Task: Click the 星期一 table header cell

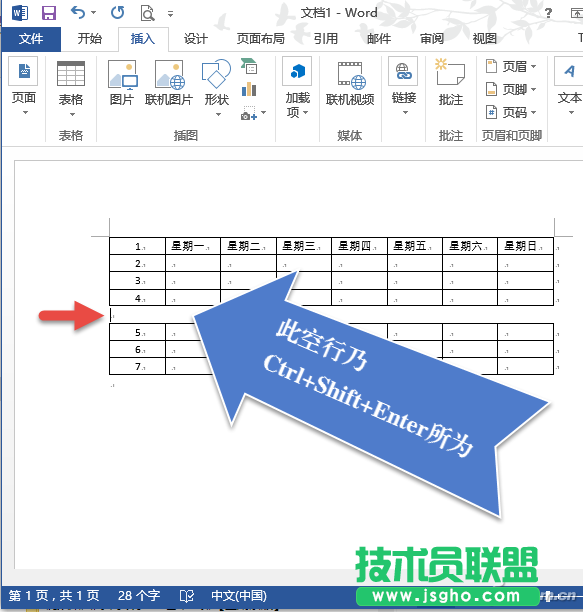Action: [x=193, y=246]
